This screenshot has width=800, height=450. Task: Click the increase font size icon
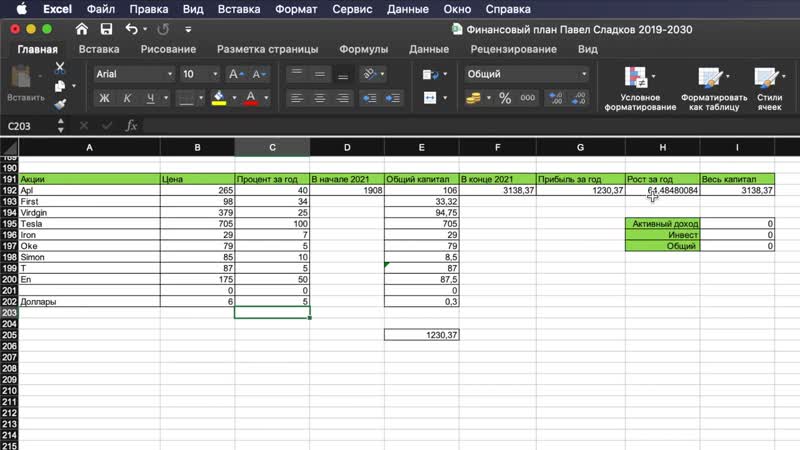[235, 74]
